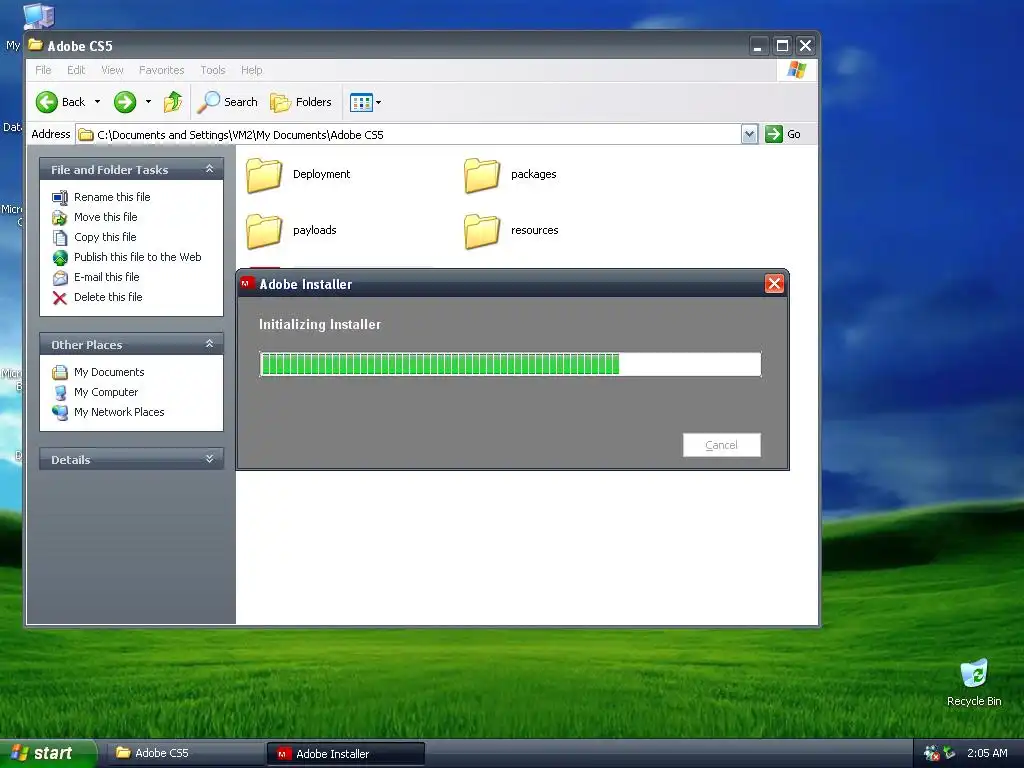Click Delete this file
Viewport: 1024px width, 768px height.
coord(108,297)
